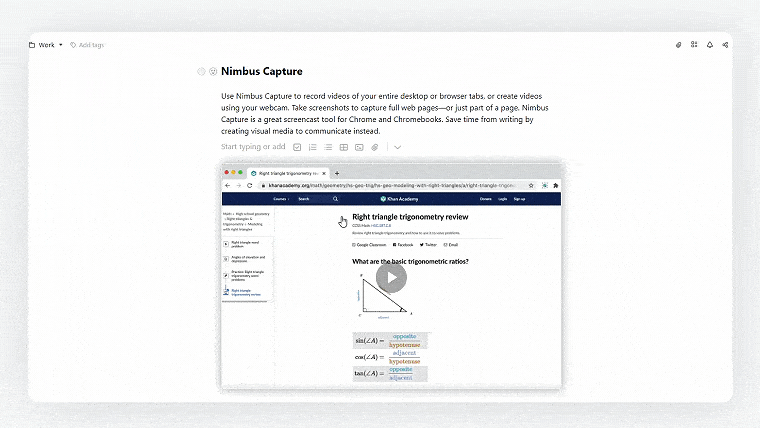Image resolution: width=760 pixels, height=428 pixels.
Task: Open the Work folder dropdown
Action: 46,45
